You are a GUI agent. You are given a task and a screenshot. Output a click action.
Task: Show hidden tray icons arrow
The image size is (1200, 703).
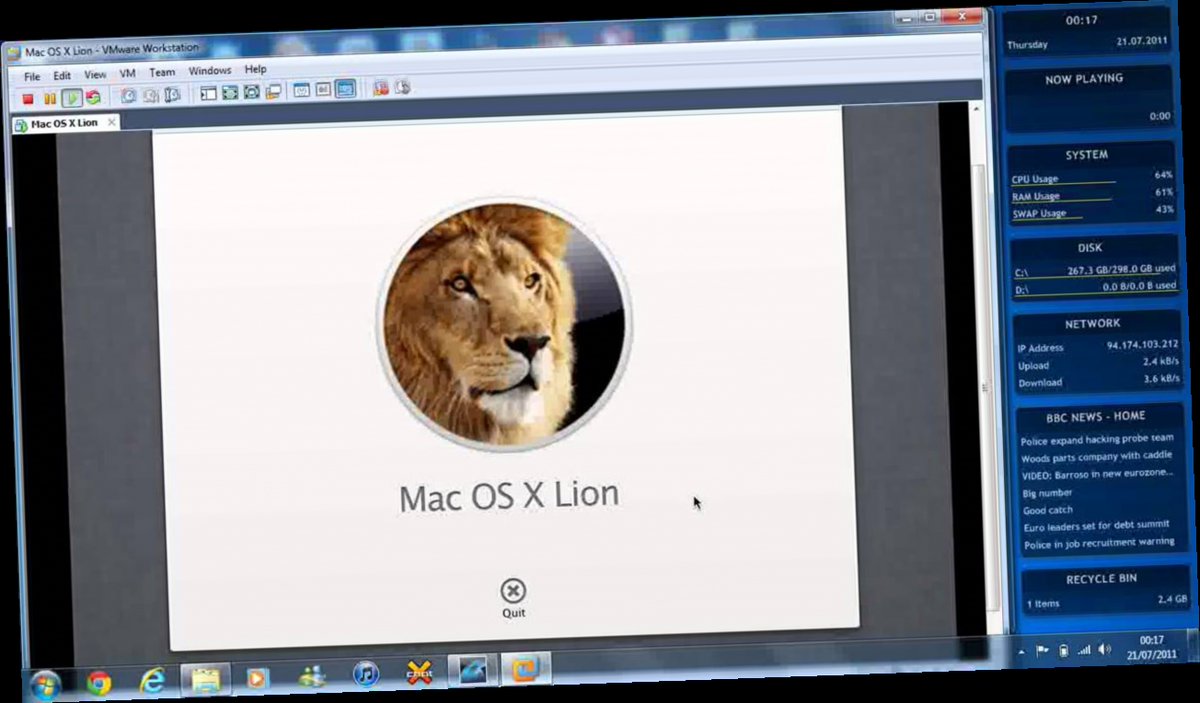tap(1021, 652)
